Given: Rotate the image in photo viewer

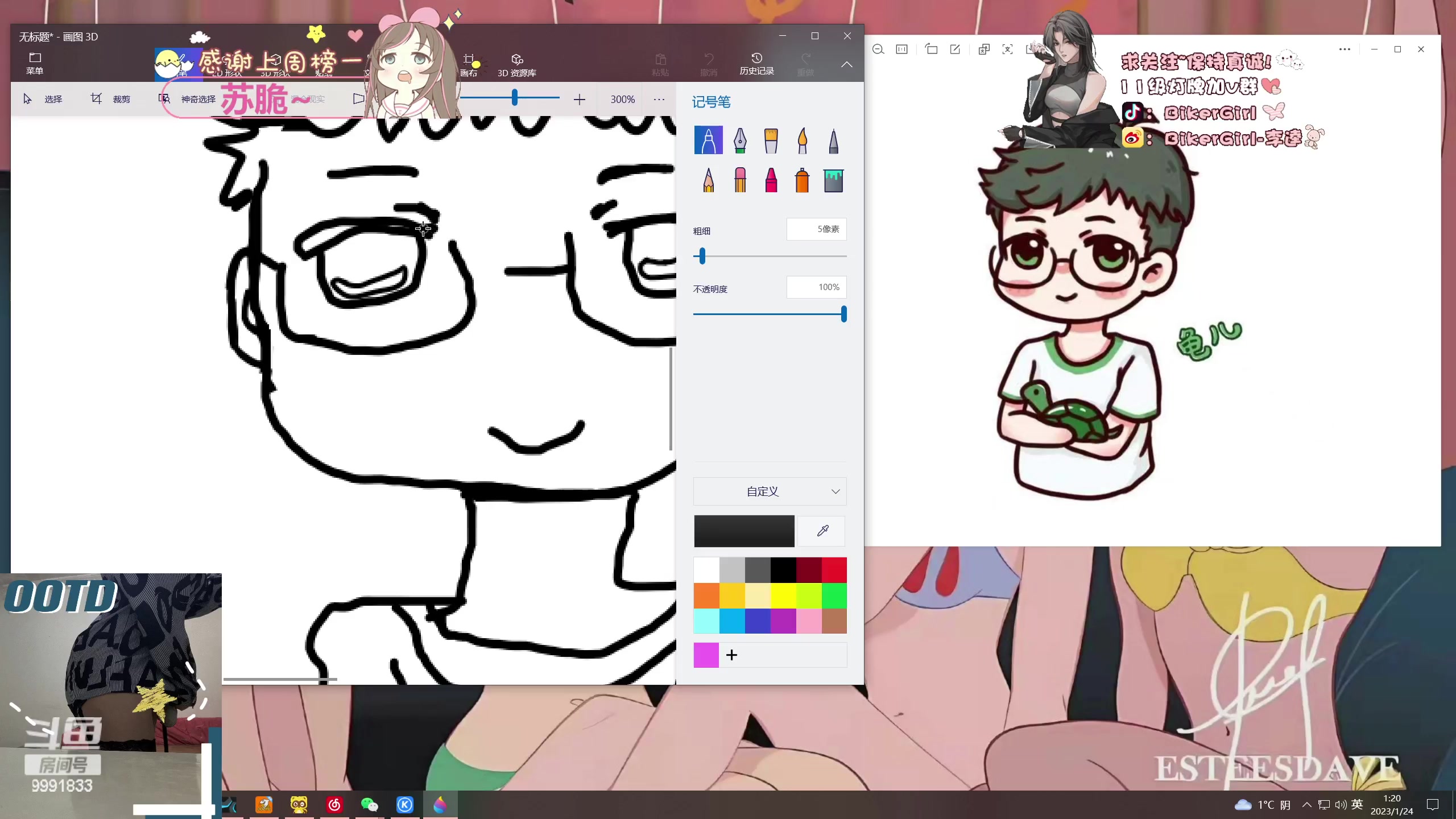Looking at the screenshot, I should pyautogui.click(x=931, y=49).
